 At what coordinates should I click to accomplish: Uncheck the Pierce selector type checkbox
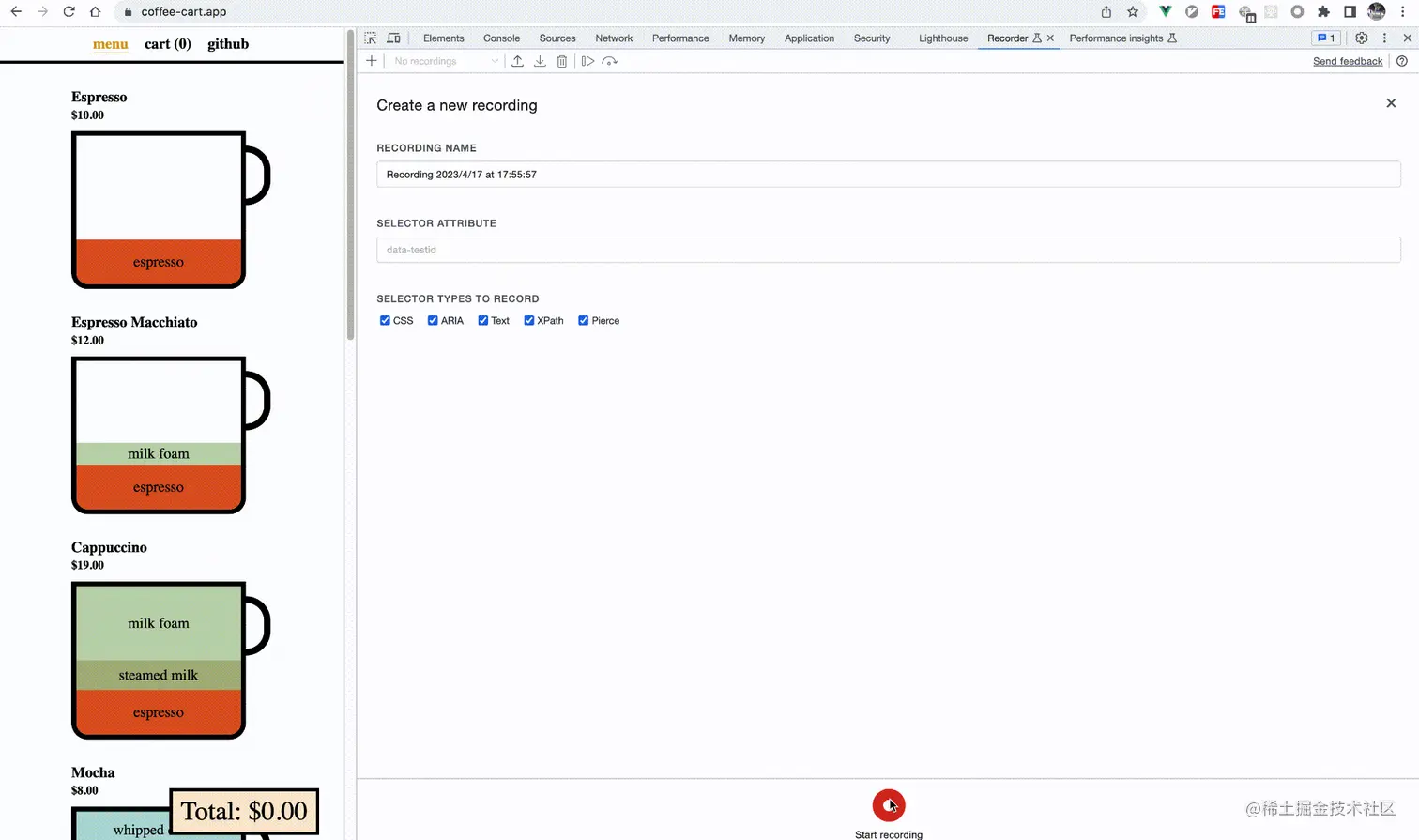tap(584, 321)
